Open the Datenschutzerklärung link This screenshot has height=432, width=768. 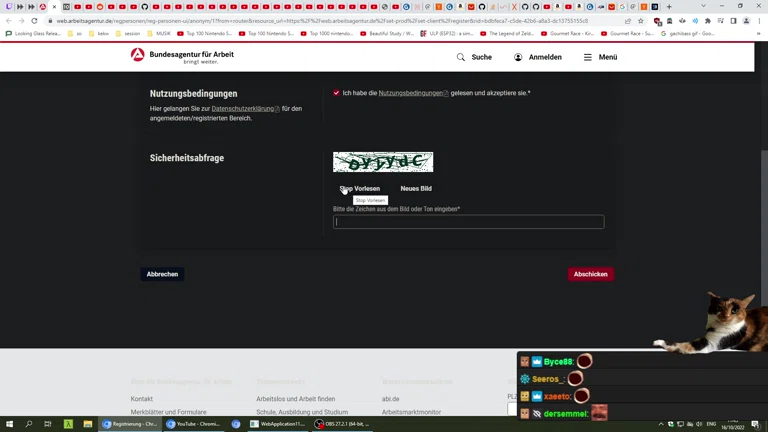[245, 109]
